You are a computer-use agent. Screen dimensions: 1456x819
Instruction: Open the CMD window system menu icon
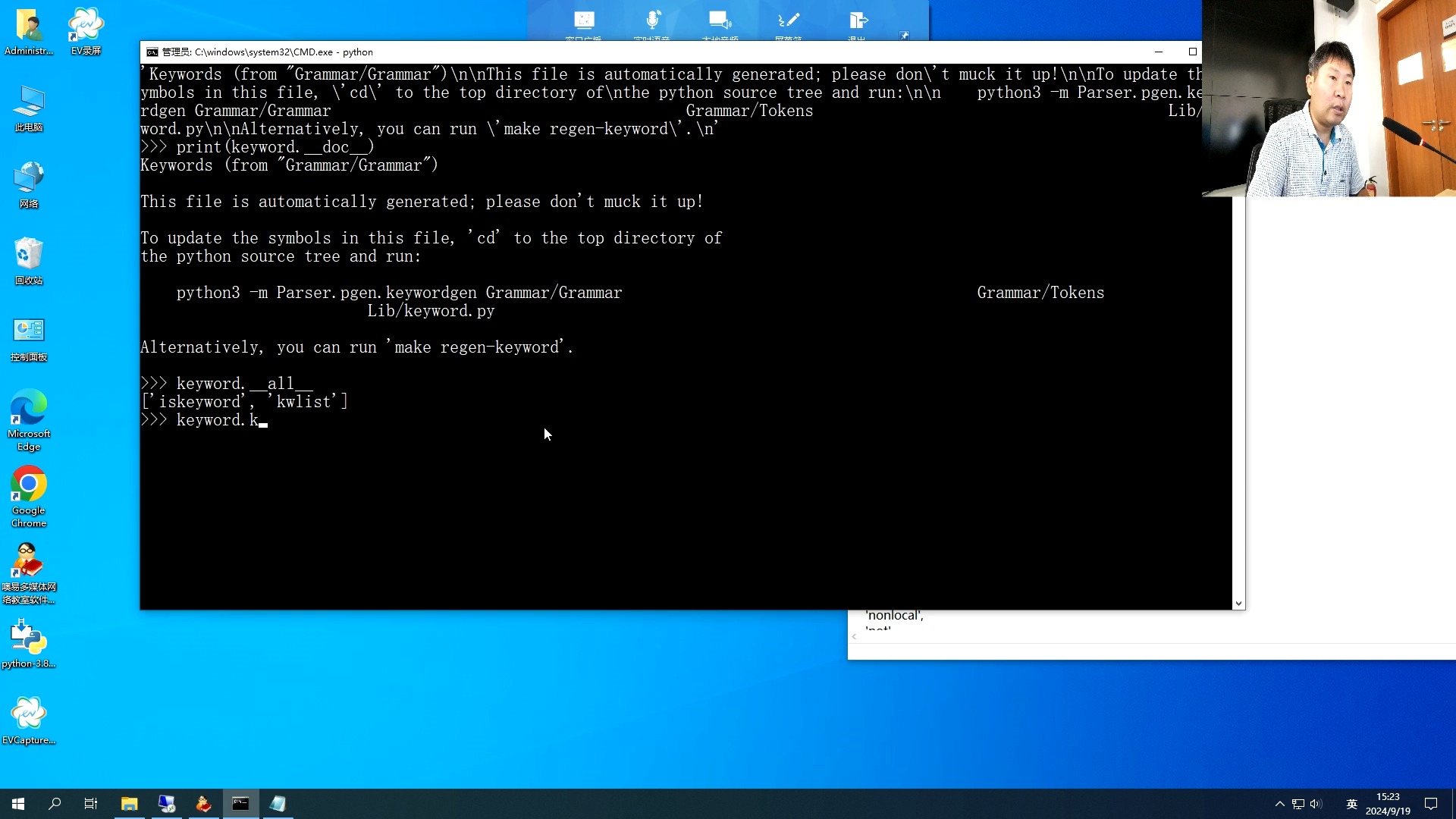(152, 52)
